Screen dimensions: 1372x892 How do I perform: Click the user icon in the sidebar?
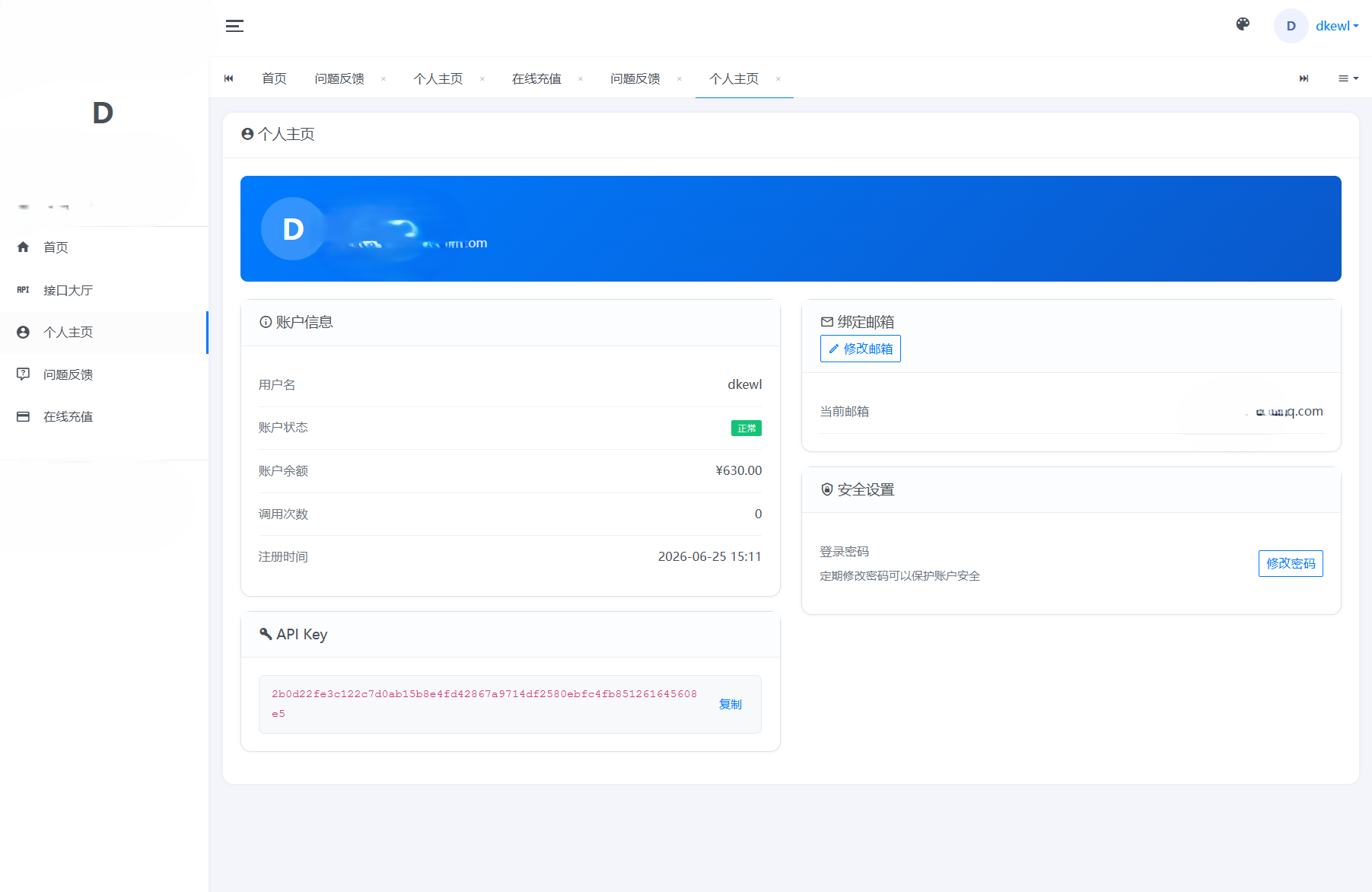pyautogui.click(x=23, y=332)
